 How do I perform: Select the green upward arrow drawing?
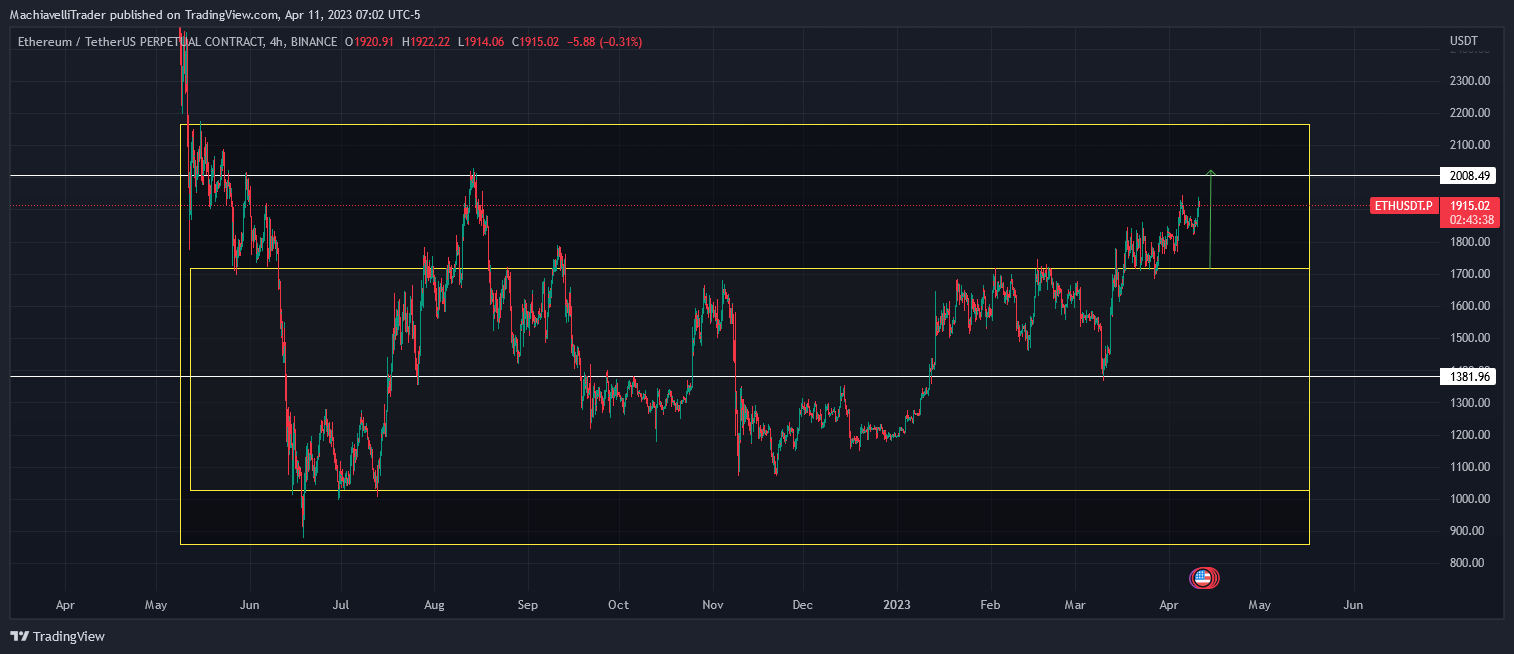(x=1211, y=220)
